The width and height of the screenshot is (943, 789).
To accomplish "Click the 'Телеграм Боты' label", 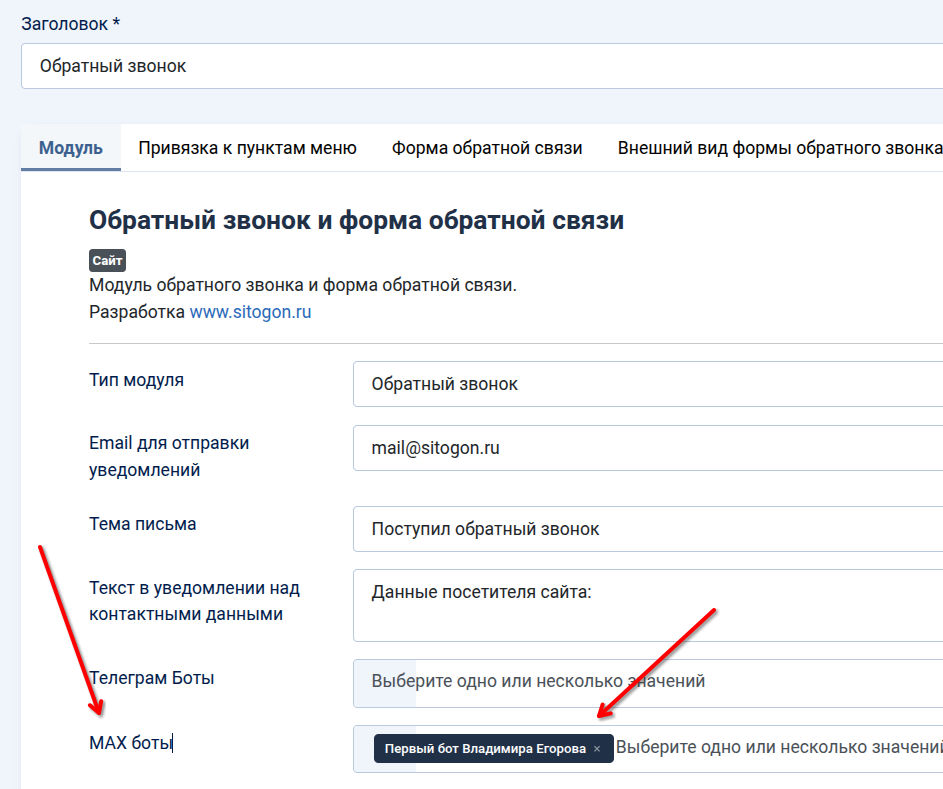I will 151,678.
